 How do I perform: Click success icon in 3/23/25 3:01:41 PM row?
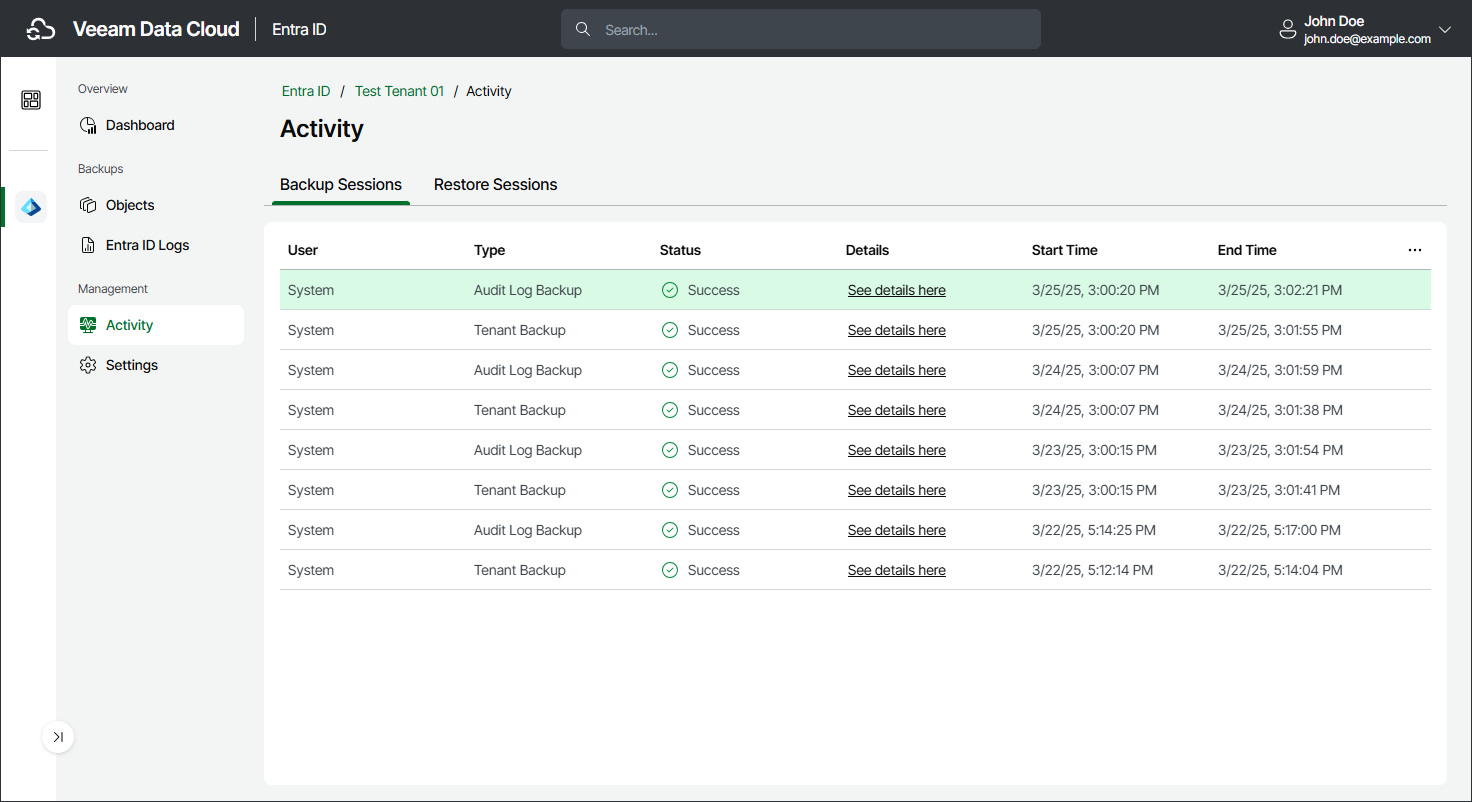pyautogui.click(x=670, y=490)
